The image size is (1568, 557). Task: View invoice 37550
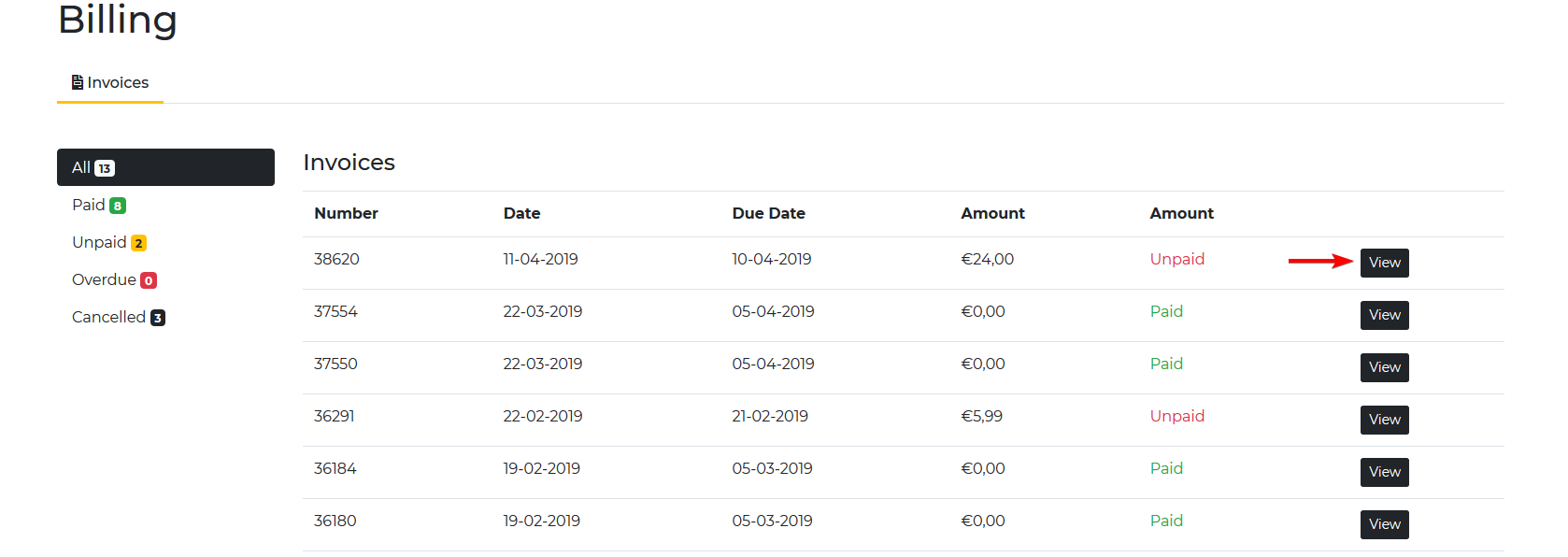(x=1384, y=367)
